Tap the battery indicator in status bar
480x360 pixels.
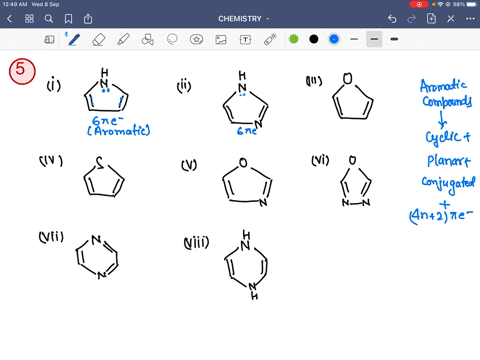tap(471, 4)
